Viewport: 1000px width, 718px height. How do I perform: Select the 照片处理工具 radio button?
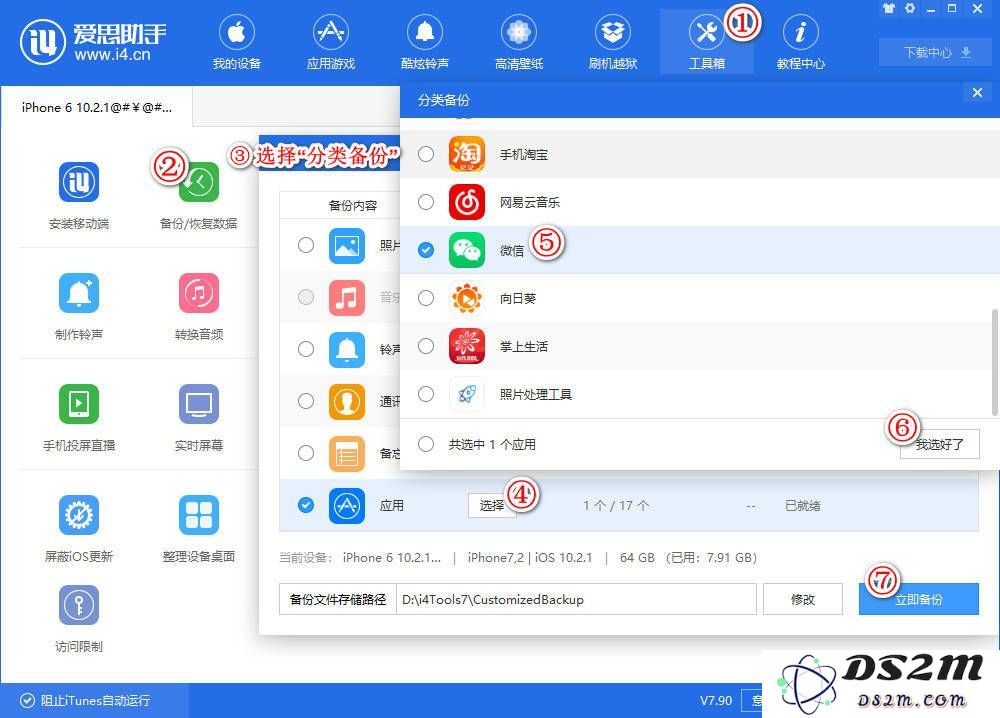click(x=426, y=394)
